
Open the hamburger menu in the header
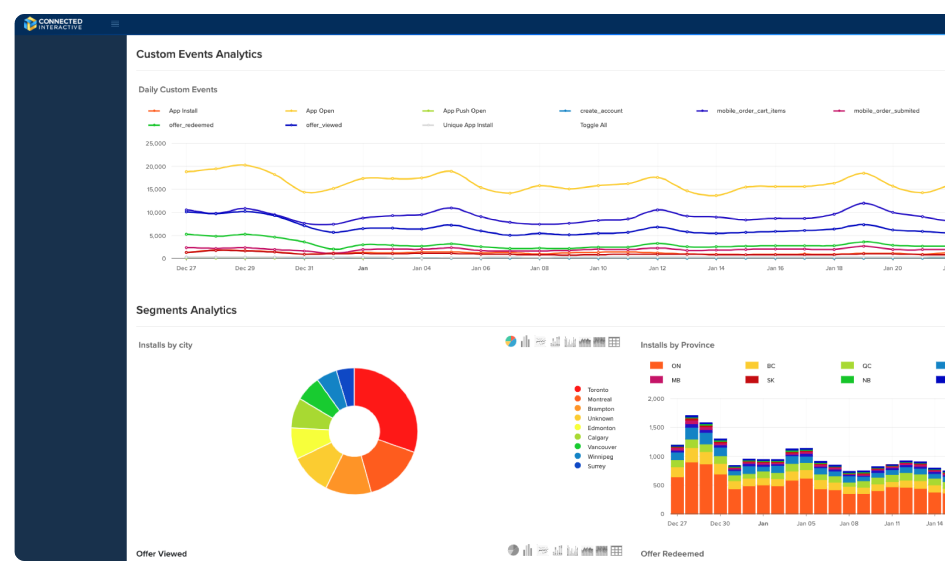tap(115, 23)
